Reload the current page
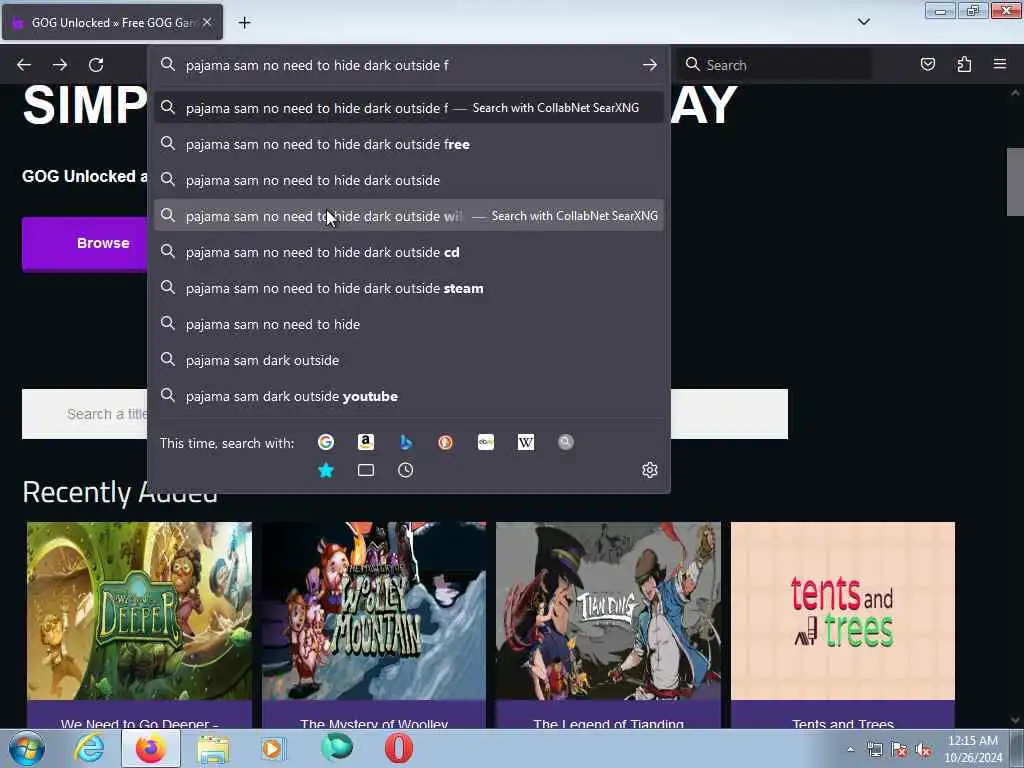This screenshot has width=1024, height=768. pos(96,65)
